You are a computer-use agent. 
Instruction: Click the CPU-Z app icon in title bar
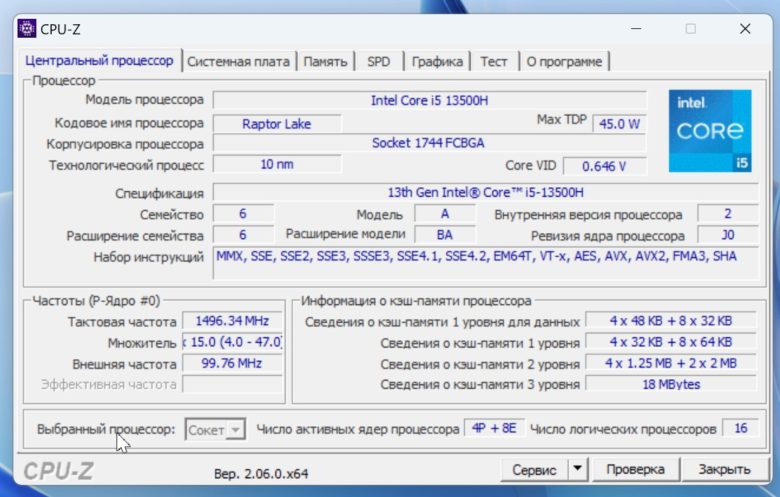pyautogui.click(x=26, y=29)
